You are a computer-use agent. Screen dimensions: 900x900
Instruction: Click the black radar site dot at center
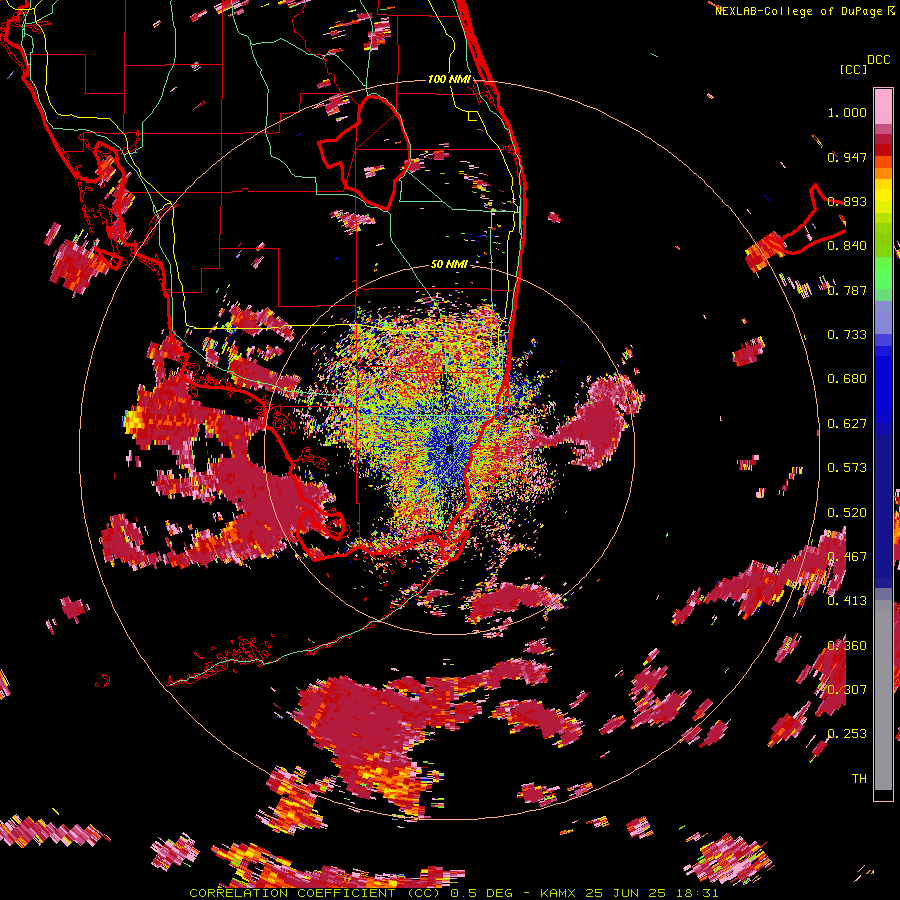(x=449, y=449)
